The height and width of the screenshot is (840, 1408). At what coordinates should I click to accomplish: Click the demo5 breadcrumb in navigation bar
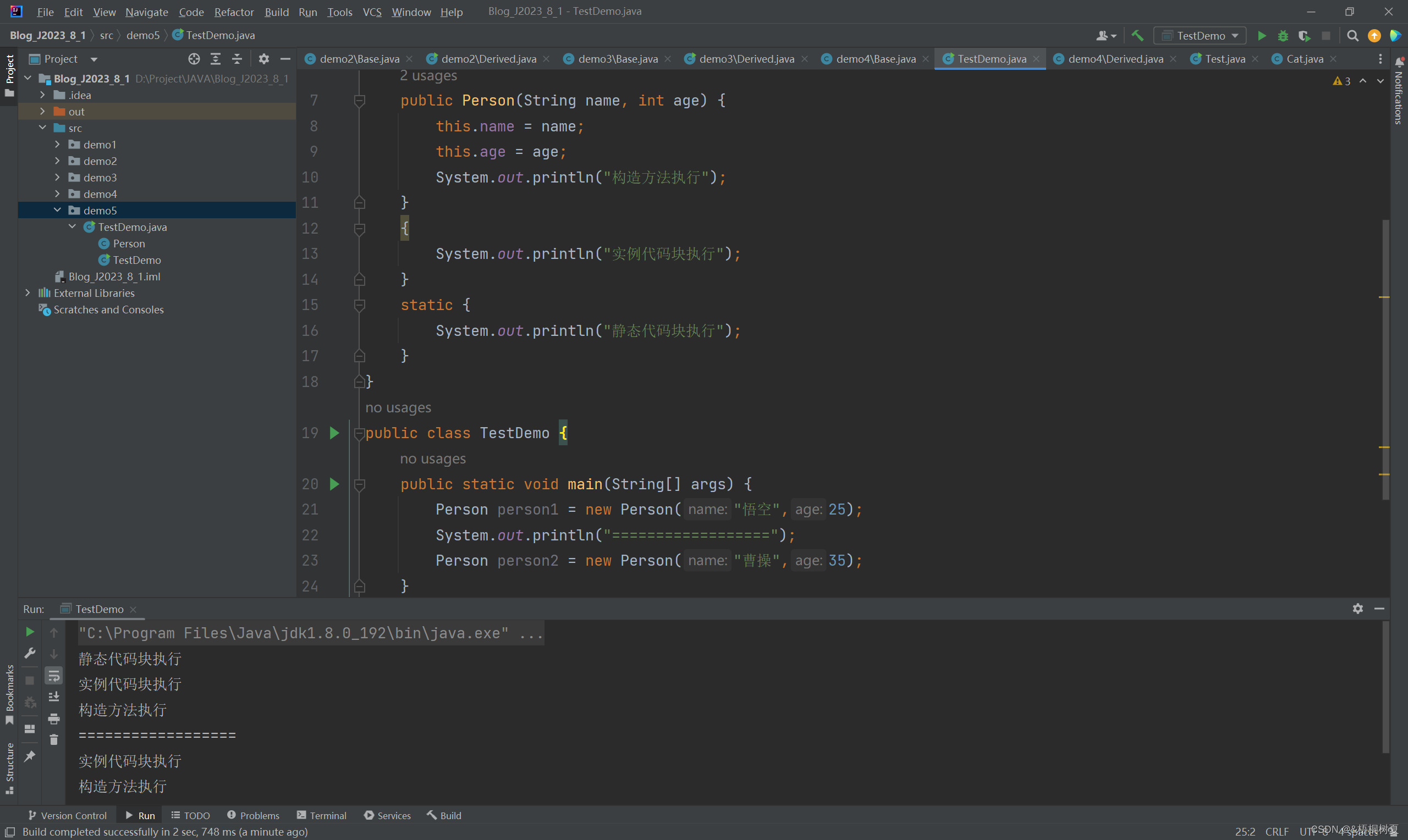coord(142,35)
